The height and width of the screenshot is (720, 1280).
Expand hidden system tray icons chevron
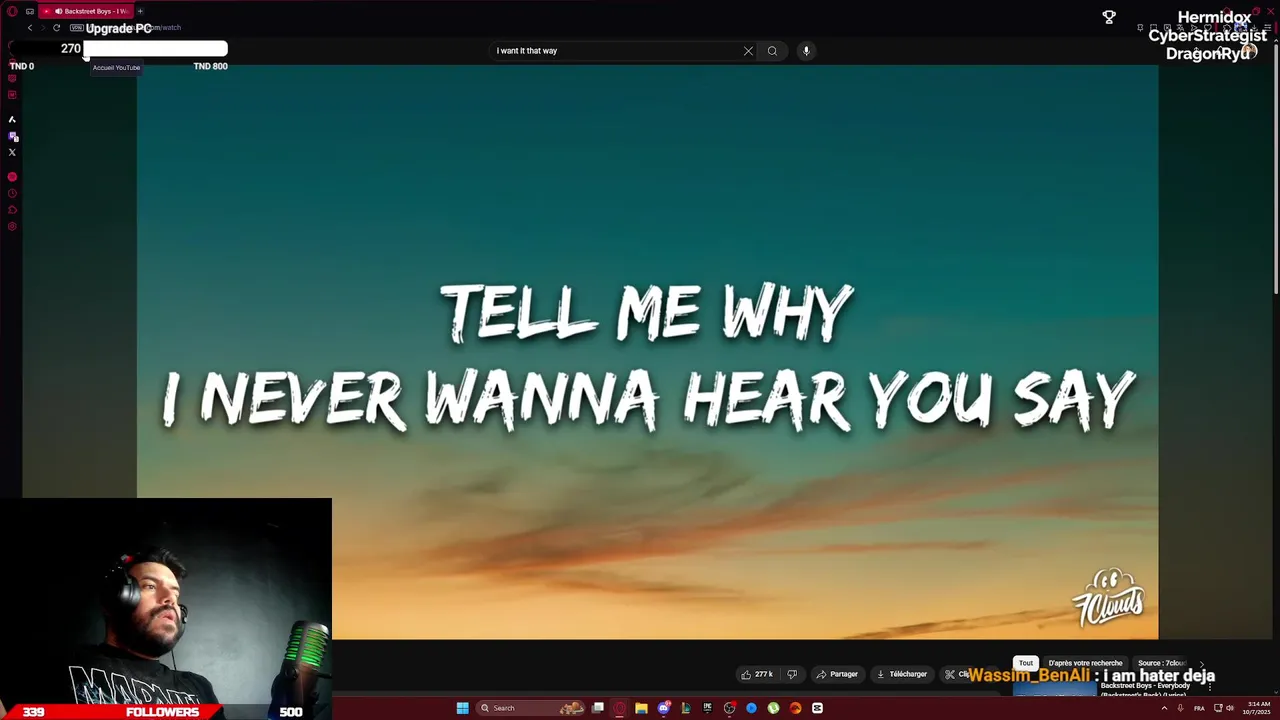(x=1165, y=708)
